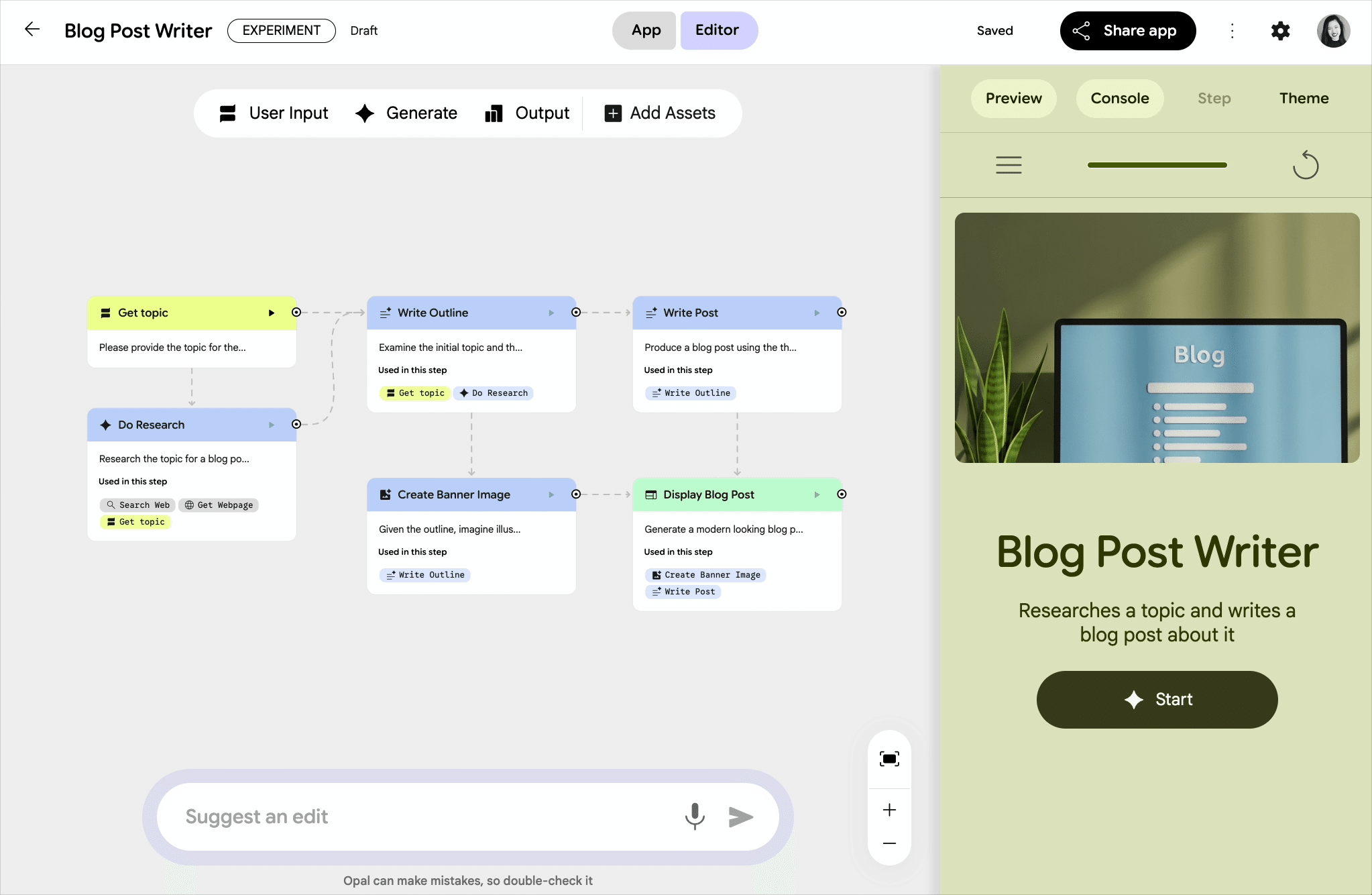The height and width of the screenshot is (895, 1372).
Task: Run the Write Outline step arrow
Action: click(551, 313)
